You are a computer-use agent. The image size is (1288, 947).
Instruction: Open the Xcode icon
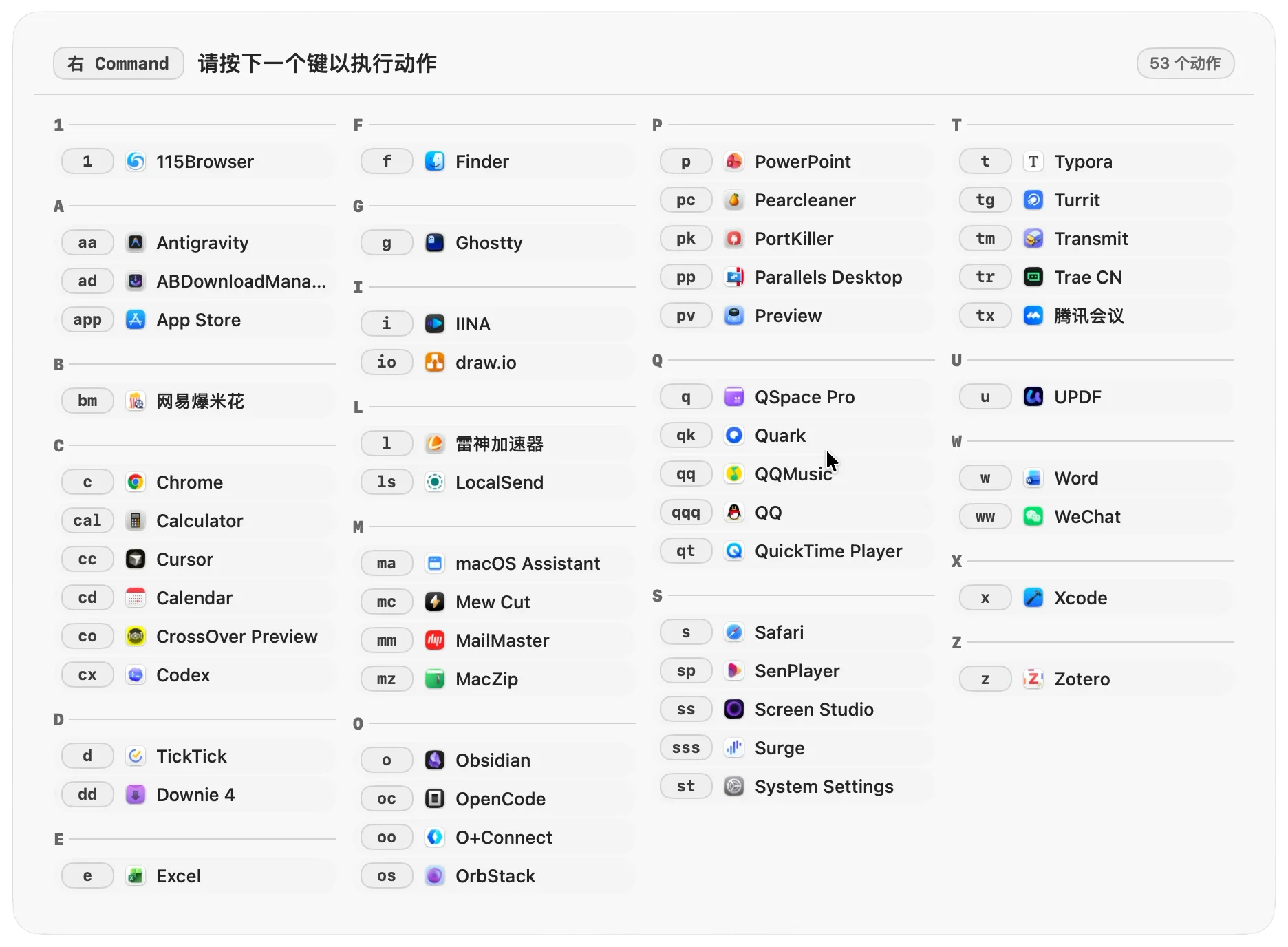pos(1033,598)
